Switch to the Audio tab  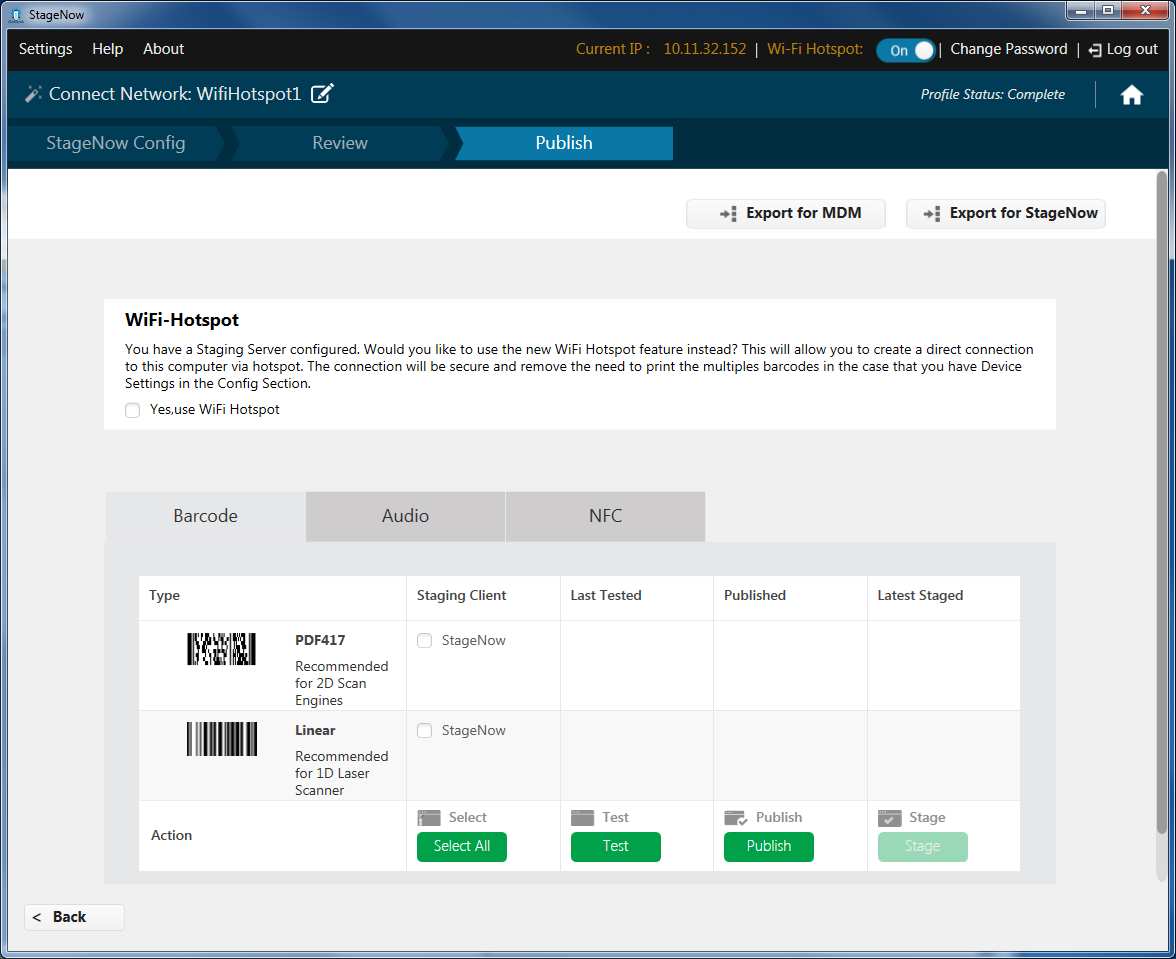click(405, 516)
